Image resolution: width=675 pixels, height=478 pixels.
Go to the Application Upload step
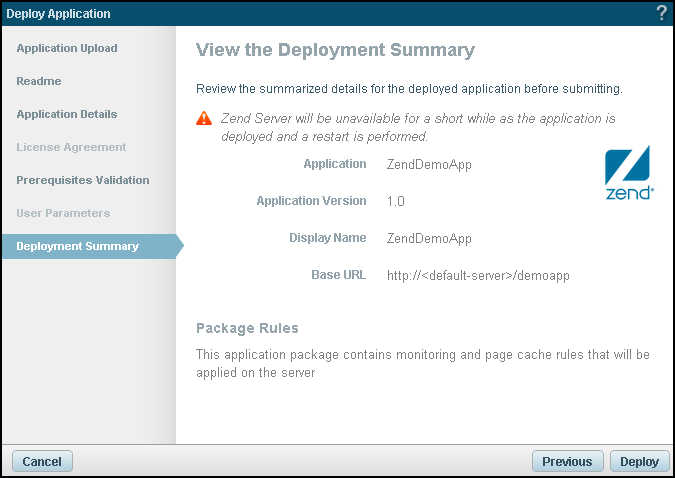tap(67, 48)
